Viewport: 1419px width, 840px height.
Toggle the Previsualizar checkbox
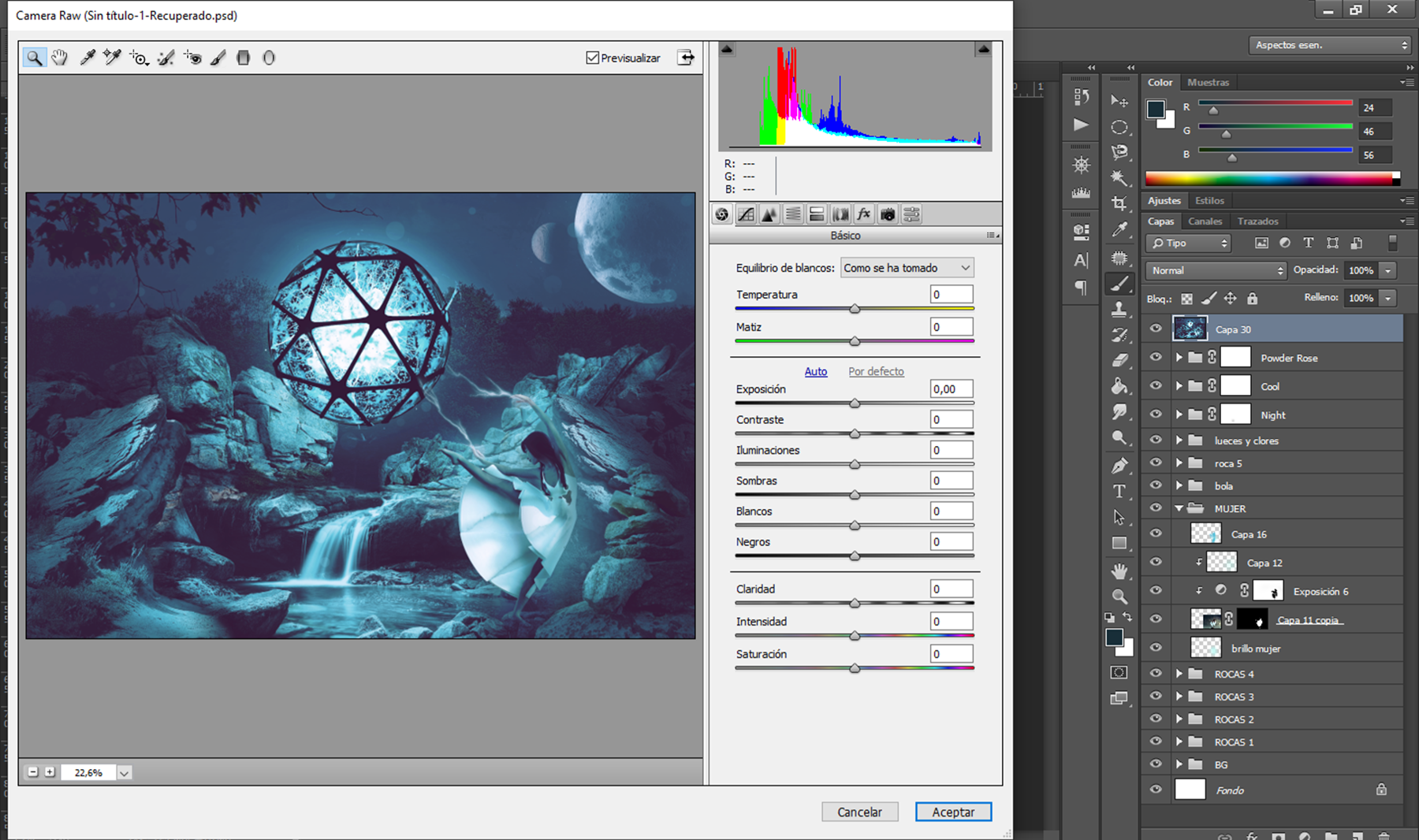tap(593, 58)
